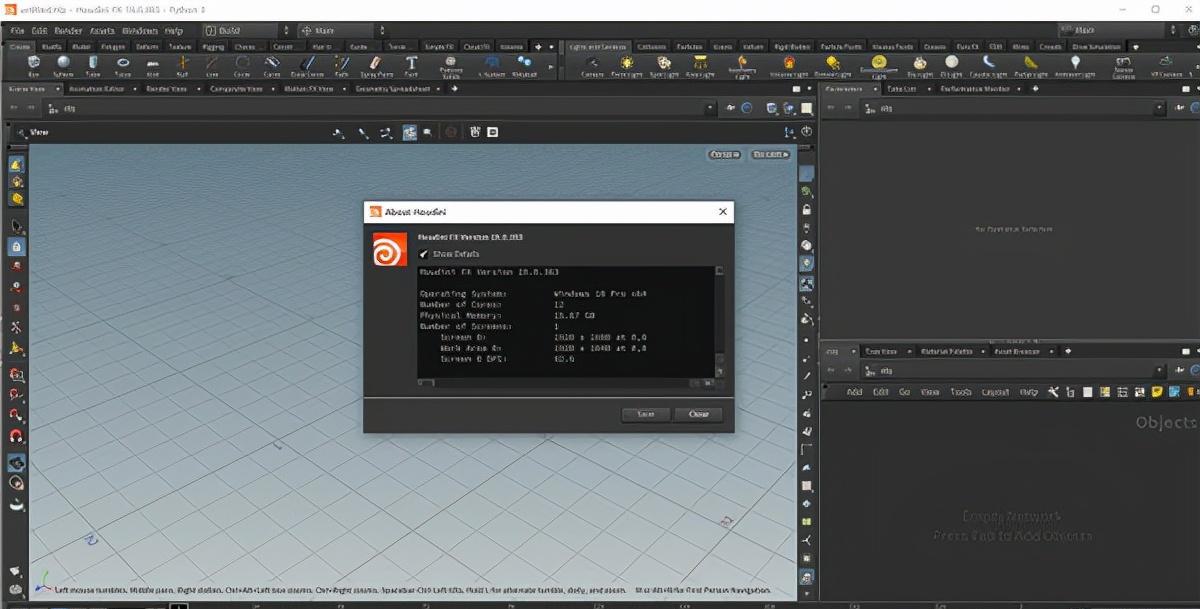Select the Sphere shelf tool
This screenshot has height=609, width=1200.
coord(62,66)
